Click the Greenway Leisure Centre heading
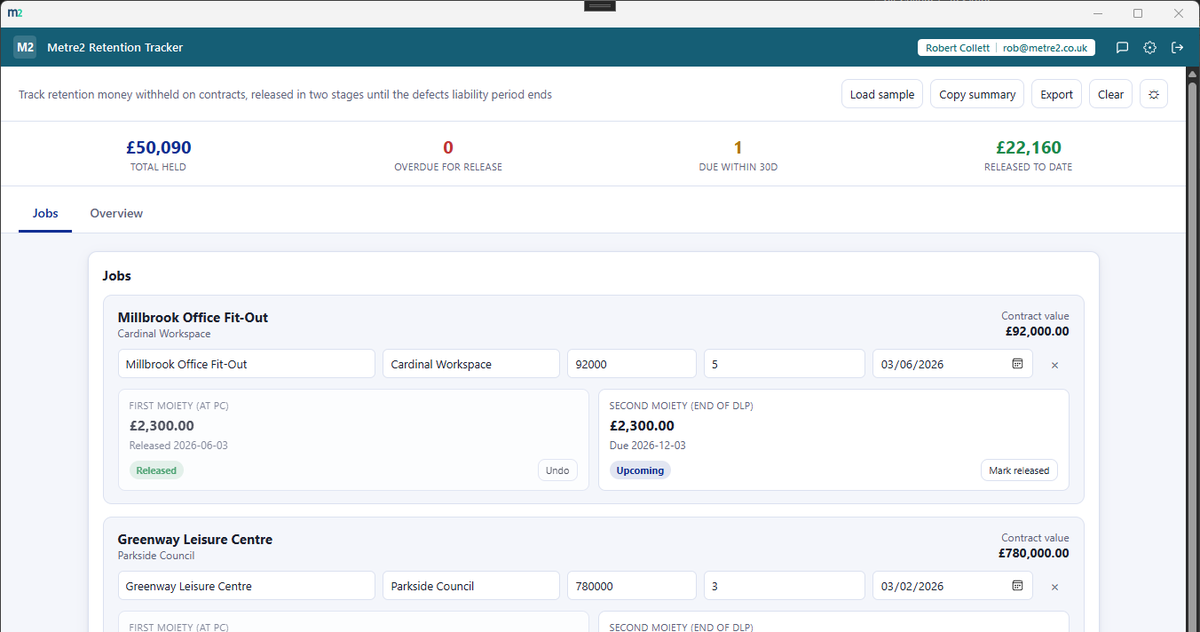1200x632 pixels. click(195, 539)
